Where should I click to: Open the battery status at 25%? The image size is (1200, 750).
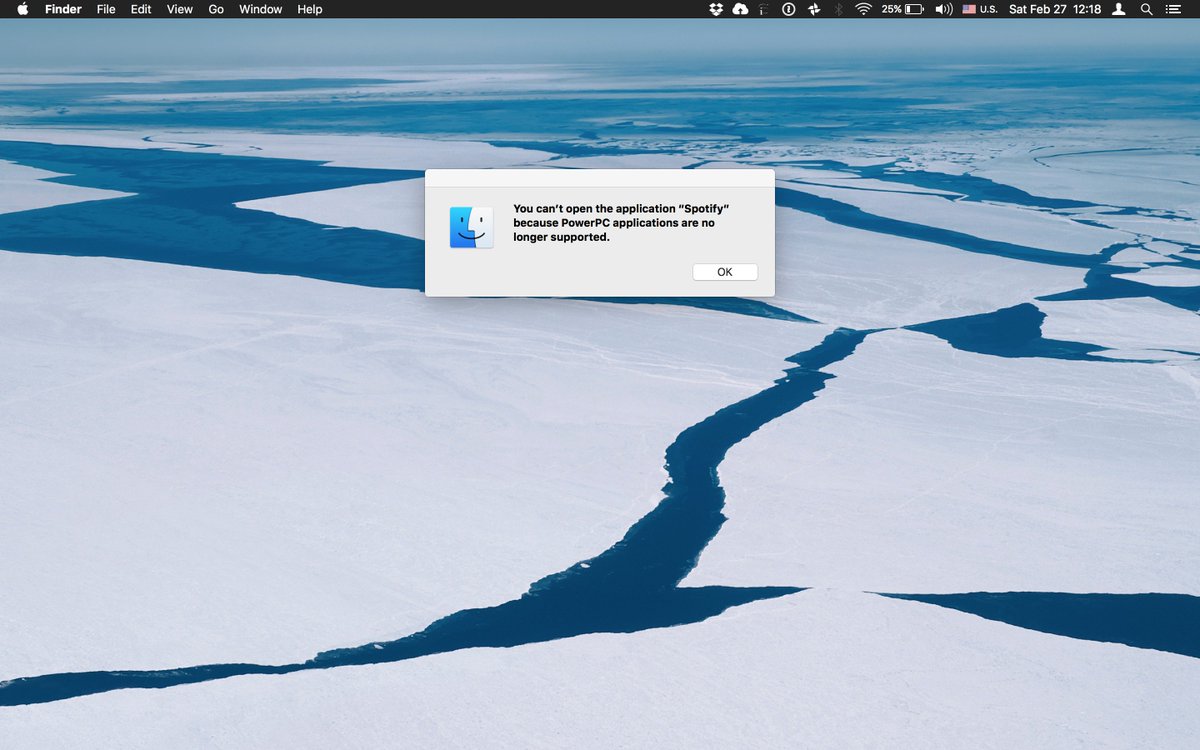click(x=902, y=9)
